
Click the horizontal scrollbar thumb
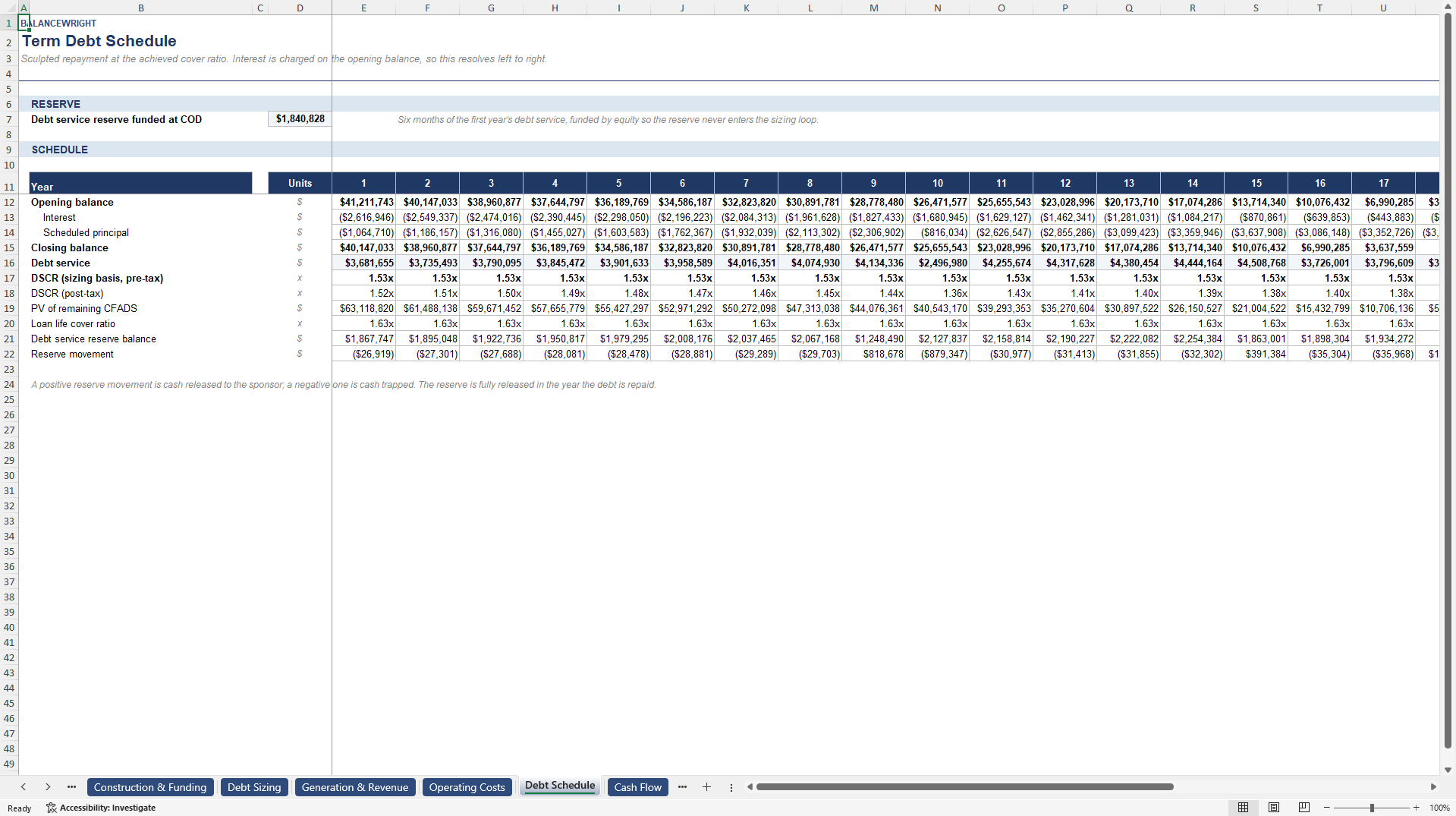964,787
